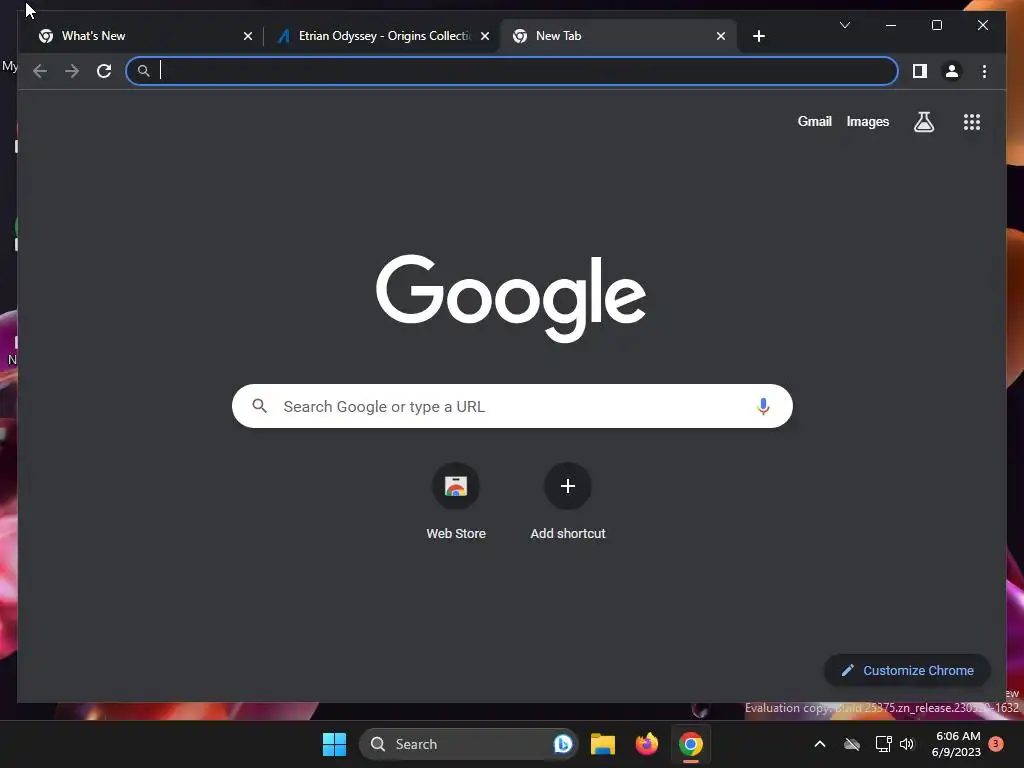Open the Web Store shortcut

click(x=456, y=502)
